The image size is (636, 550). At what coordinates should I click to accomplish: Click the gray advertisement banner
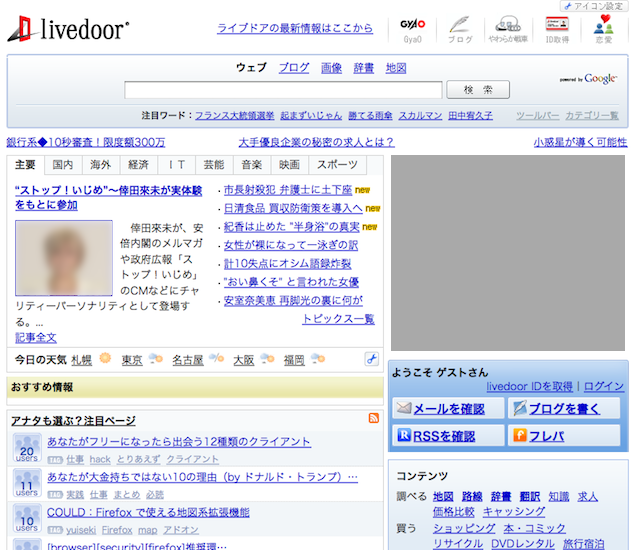508,253
